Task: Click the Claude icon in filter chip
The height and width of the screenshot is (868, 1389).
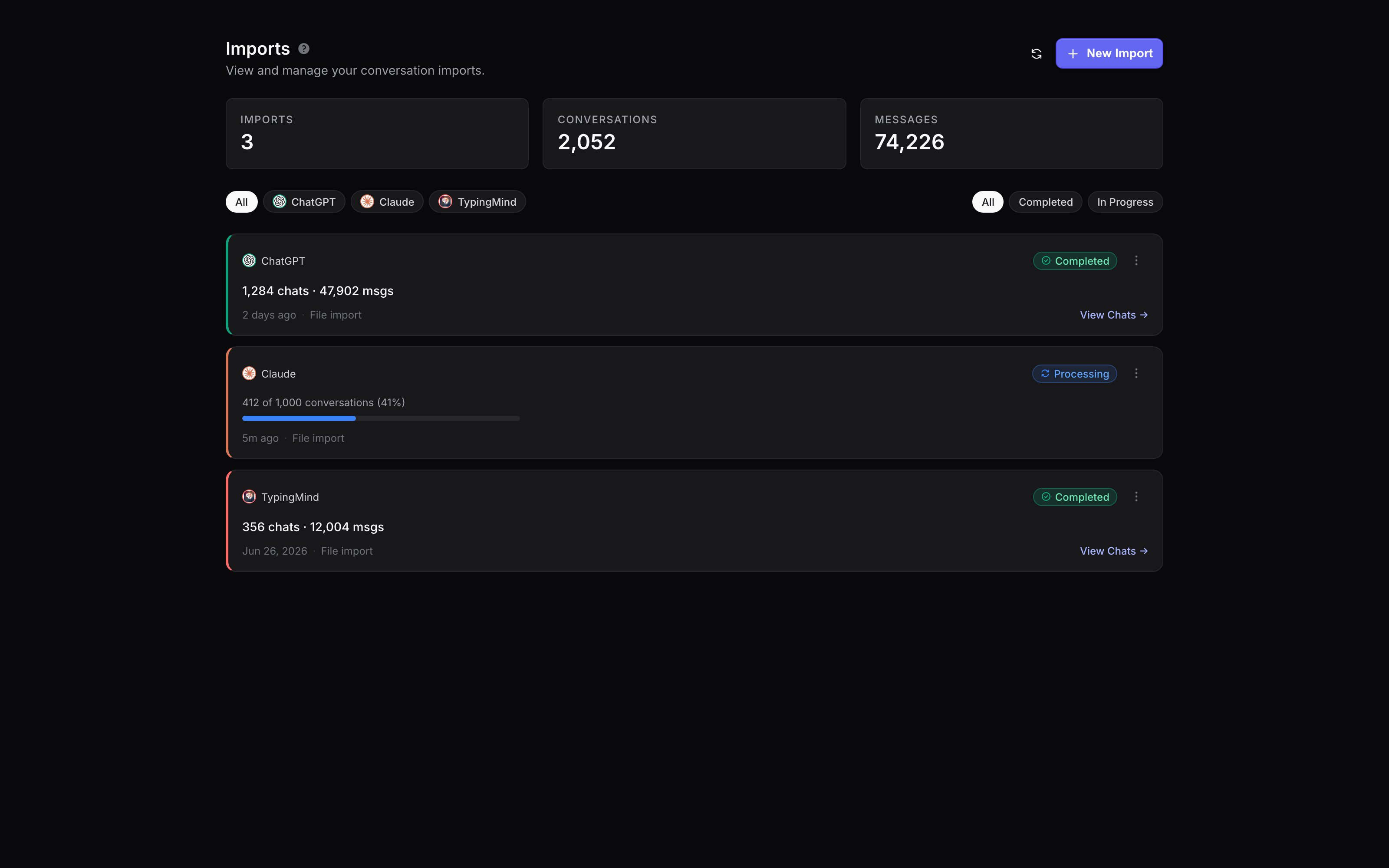Action: coord(367,201)
